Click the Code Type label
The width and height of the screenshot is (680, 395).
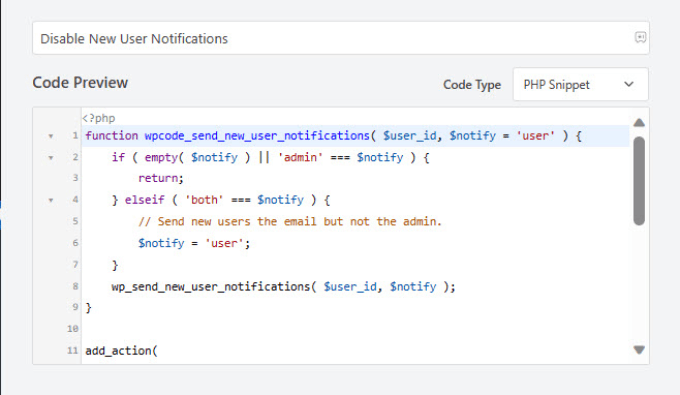pos(472,85)
